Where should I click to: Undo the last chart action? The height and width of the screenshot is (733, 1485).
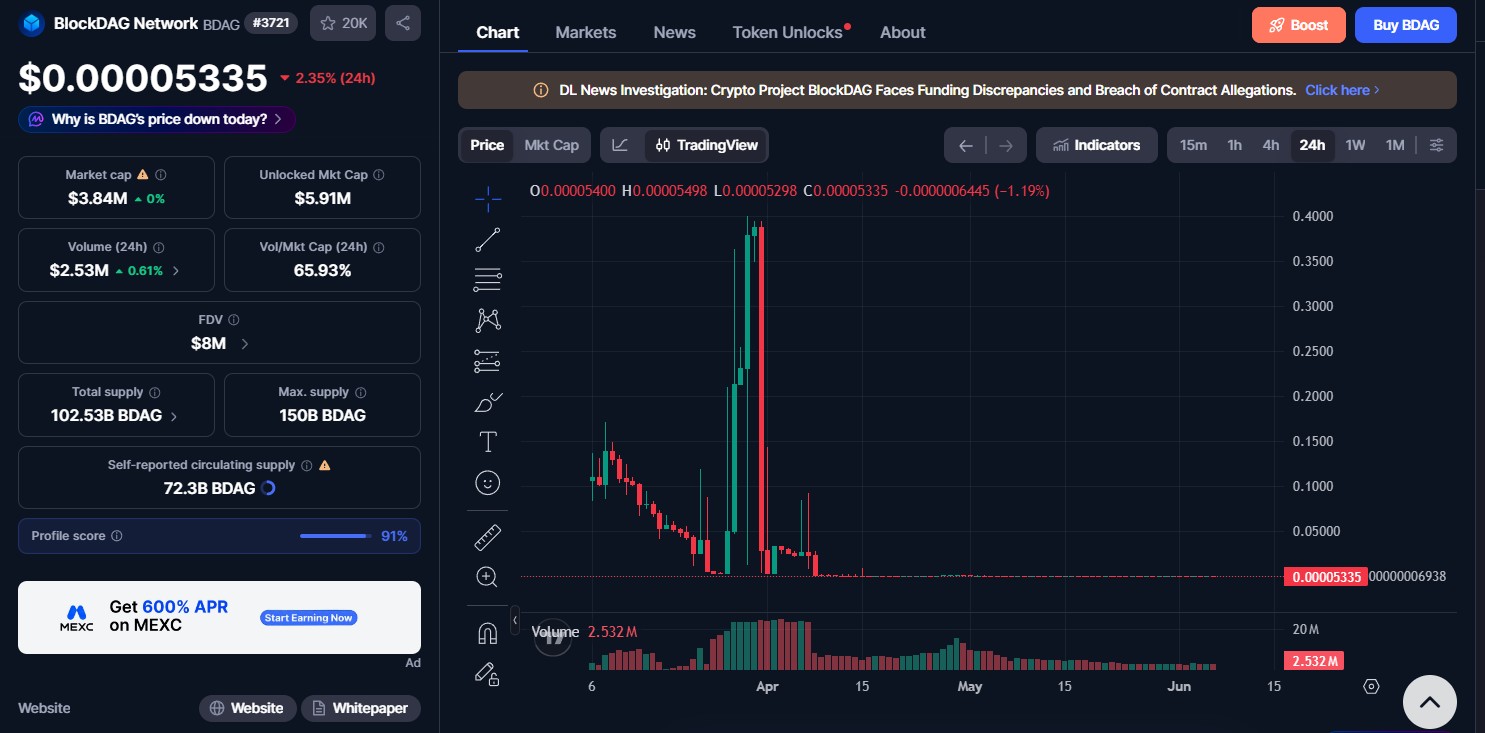tap(965, 146)
